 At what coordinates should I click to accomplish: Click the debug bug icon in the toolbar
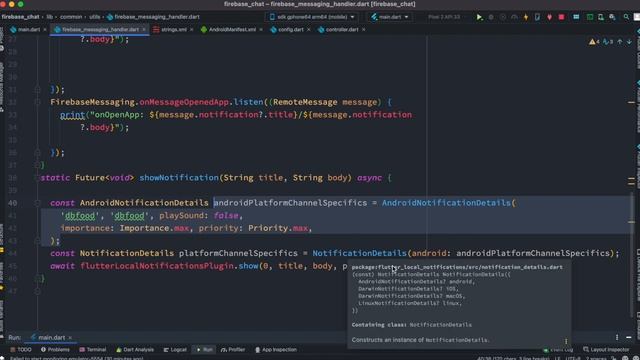click(x=491, y=17)
